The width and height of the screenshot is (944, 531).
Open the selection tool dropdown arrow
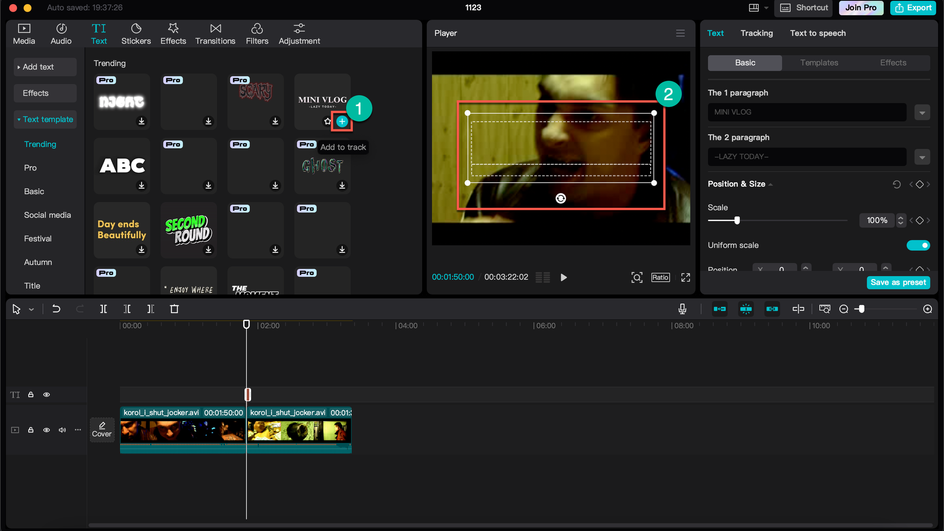(x=31, y=309)
